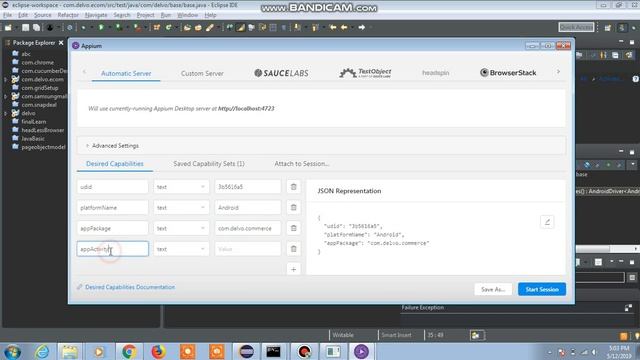Viewport: 640px width, 360px height.
Task: Open Internet Explorer from the taskbar
Action: (x=42, y=351)
